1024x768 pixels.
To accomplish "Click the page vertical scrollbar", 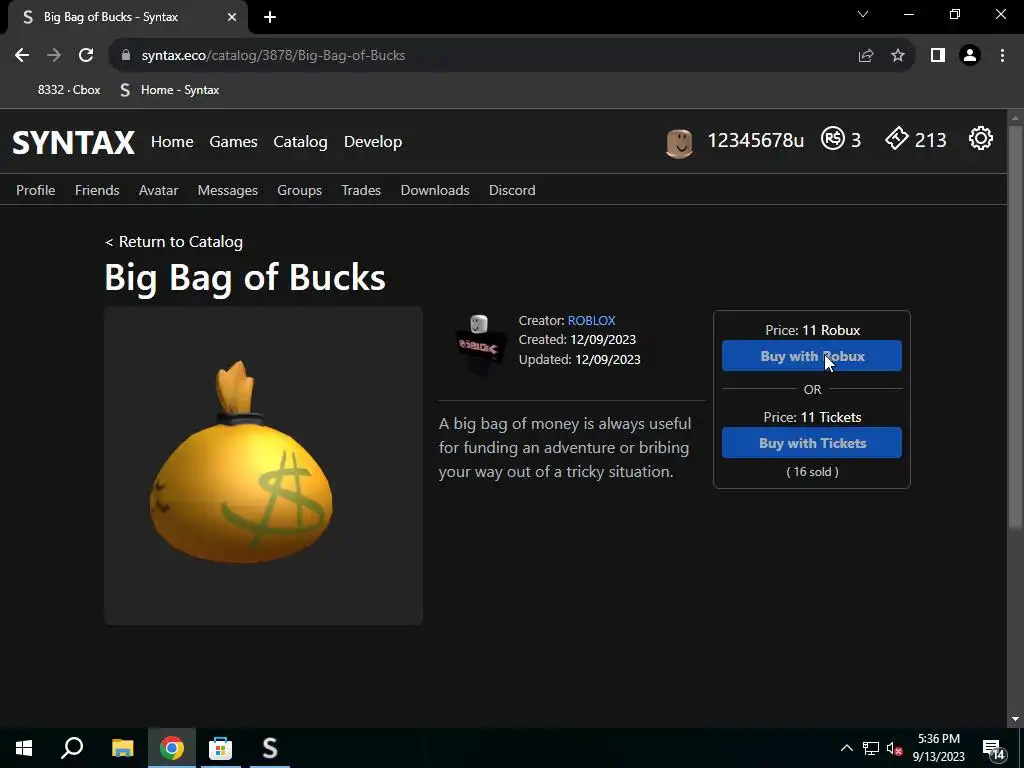I will coord(1015,327).
